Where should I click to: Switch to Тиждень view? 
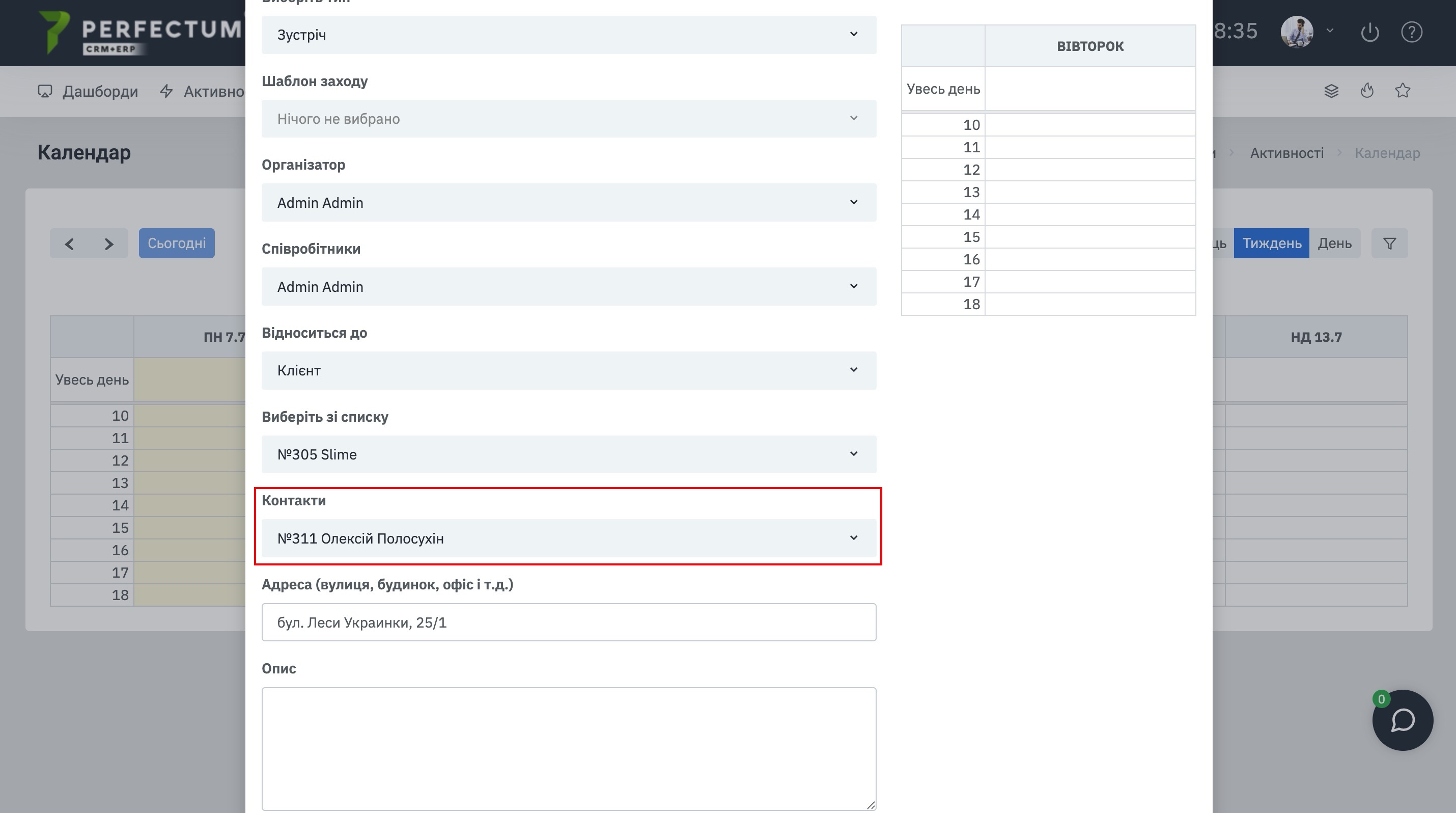1271,243
